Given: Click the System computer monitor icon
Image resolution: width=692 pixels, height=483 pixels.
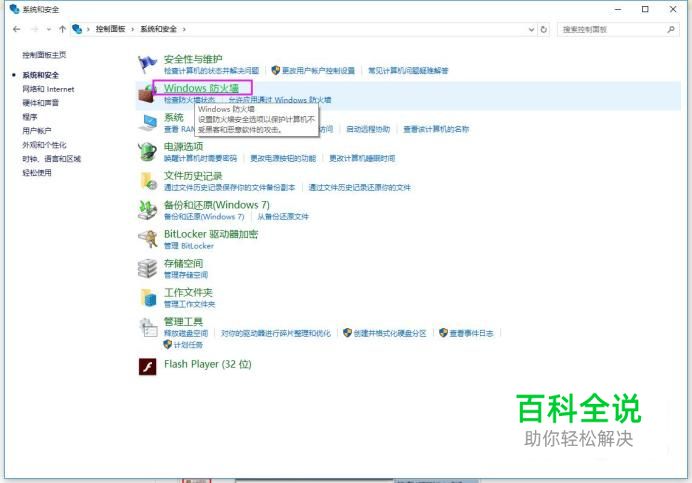Looking at the screenshot, I should click(x=147, y=123).
